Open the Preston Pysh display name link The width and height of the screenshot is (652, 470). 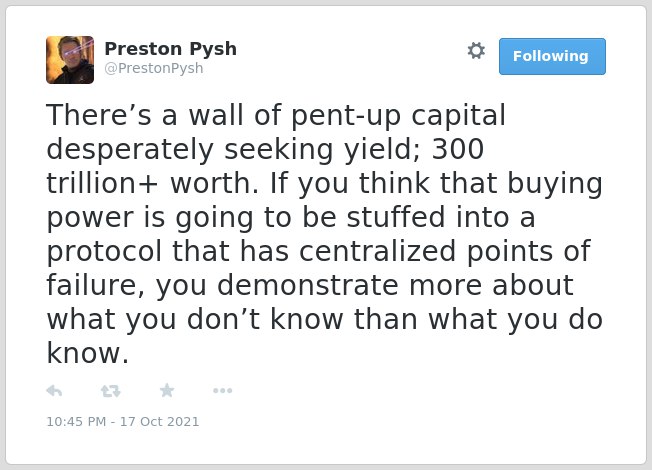point(170,49)
